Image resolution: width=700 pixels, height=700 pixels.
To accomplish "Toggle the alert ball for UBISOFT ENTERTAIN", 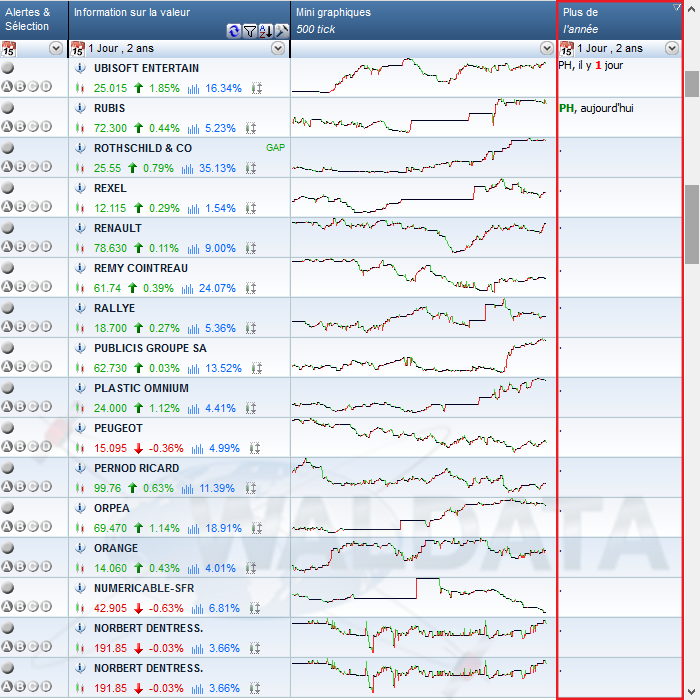I will (8, 68).
